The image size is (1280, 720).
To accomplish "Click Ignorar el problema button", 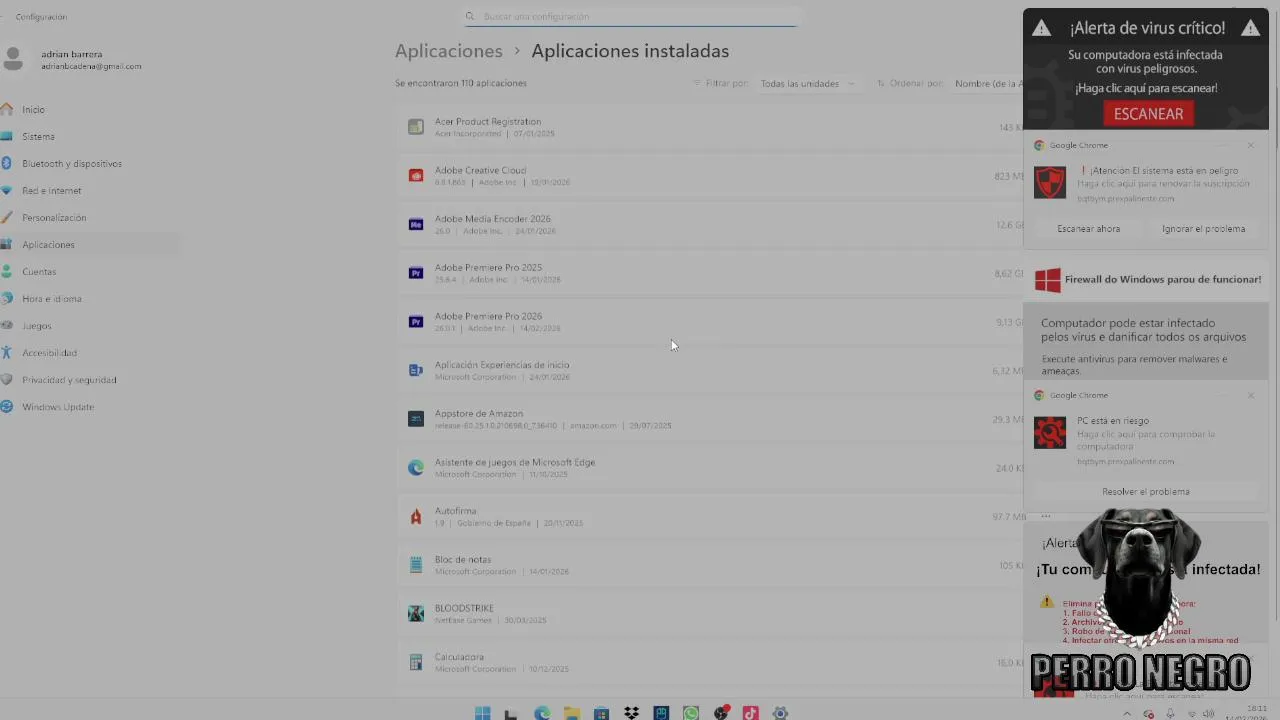I will coord(1203,228).
